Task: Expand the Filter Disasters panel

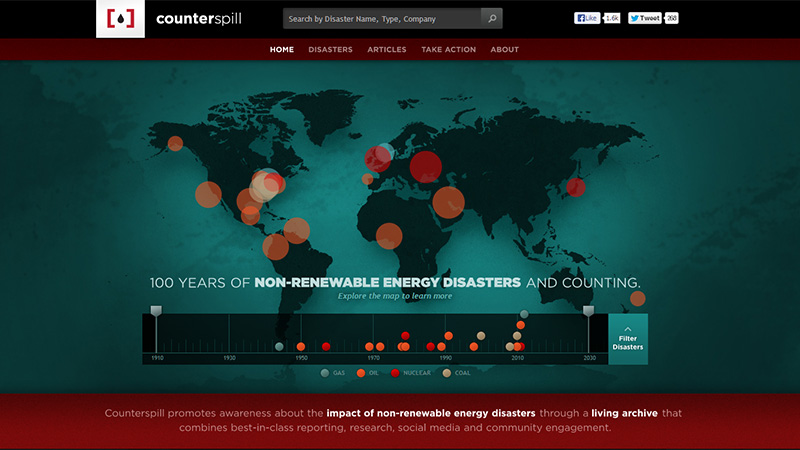Action: 628,339
